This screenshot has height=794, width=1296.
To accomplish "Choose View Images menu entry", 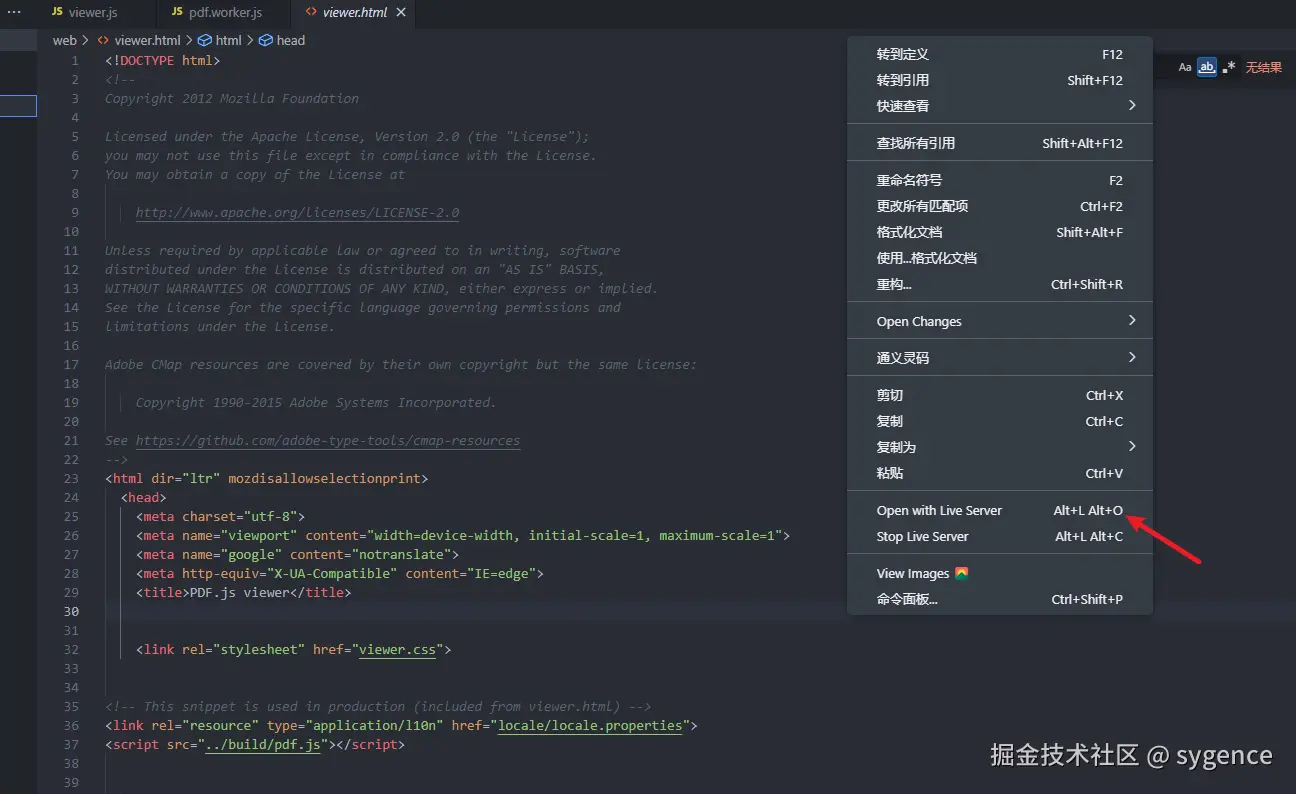I will point(1000,573).
